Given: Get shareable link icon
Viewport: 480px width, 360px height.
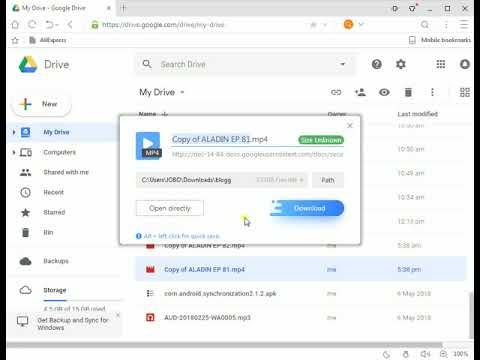Looking at the screenshot, I should tap(336, 92).
